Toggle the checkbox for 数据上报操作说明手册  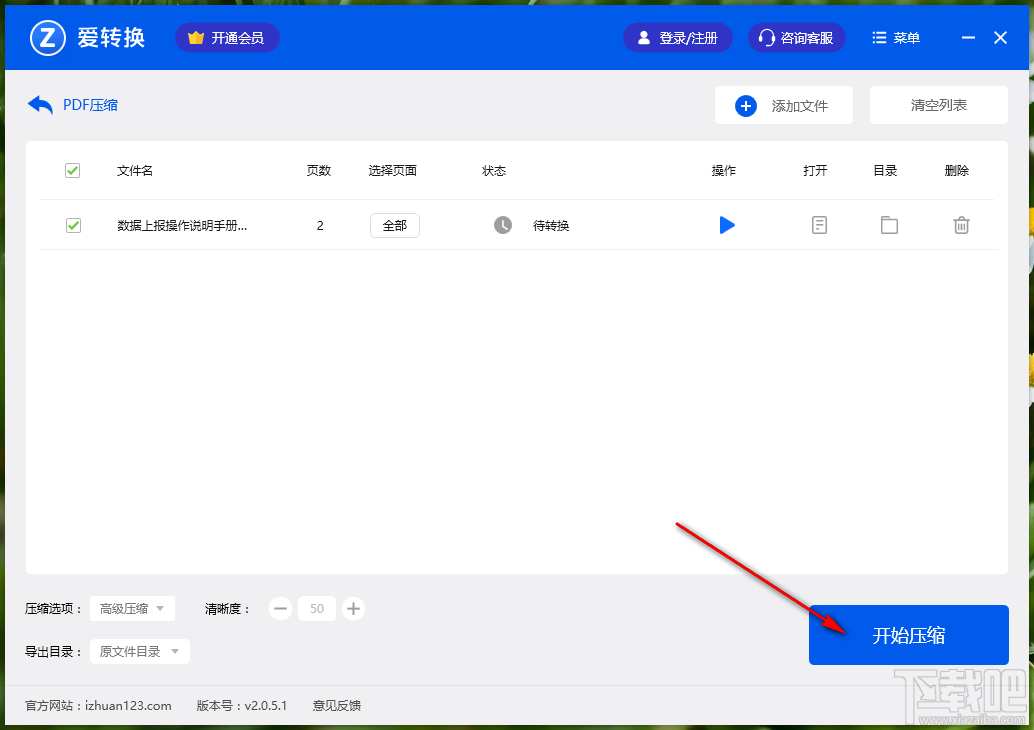pyautogui.click(x=72, y=225)
